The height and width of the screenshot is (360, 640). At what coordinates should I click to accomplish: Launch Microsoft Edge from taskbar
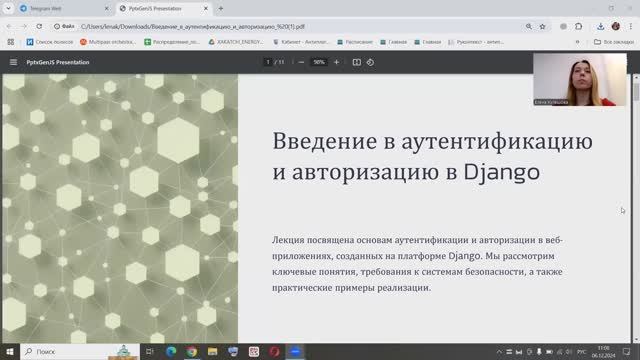coord(171,351)
